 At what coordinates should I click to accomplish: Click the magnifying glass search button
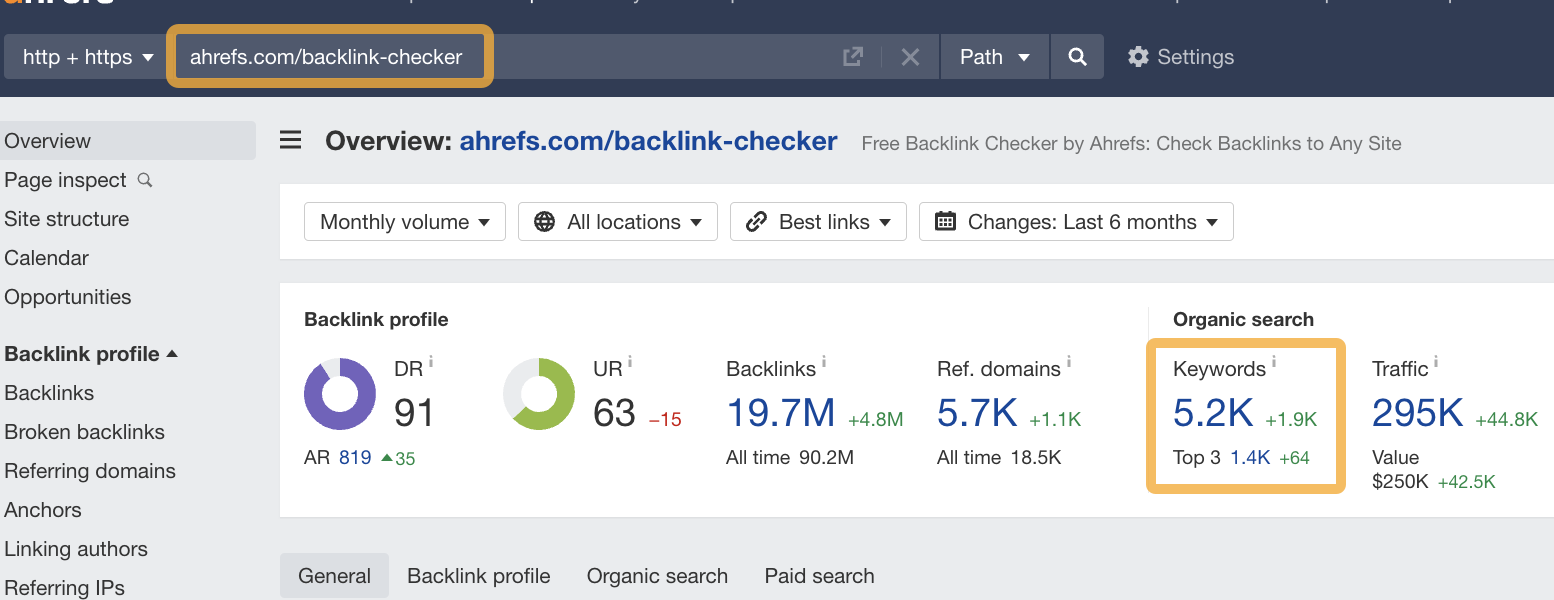[x=1077, y=57]
